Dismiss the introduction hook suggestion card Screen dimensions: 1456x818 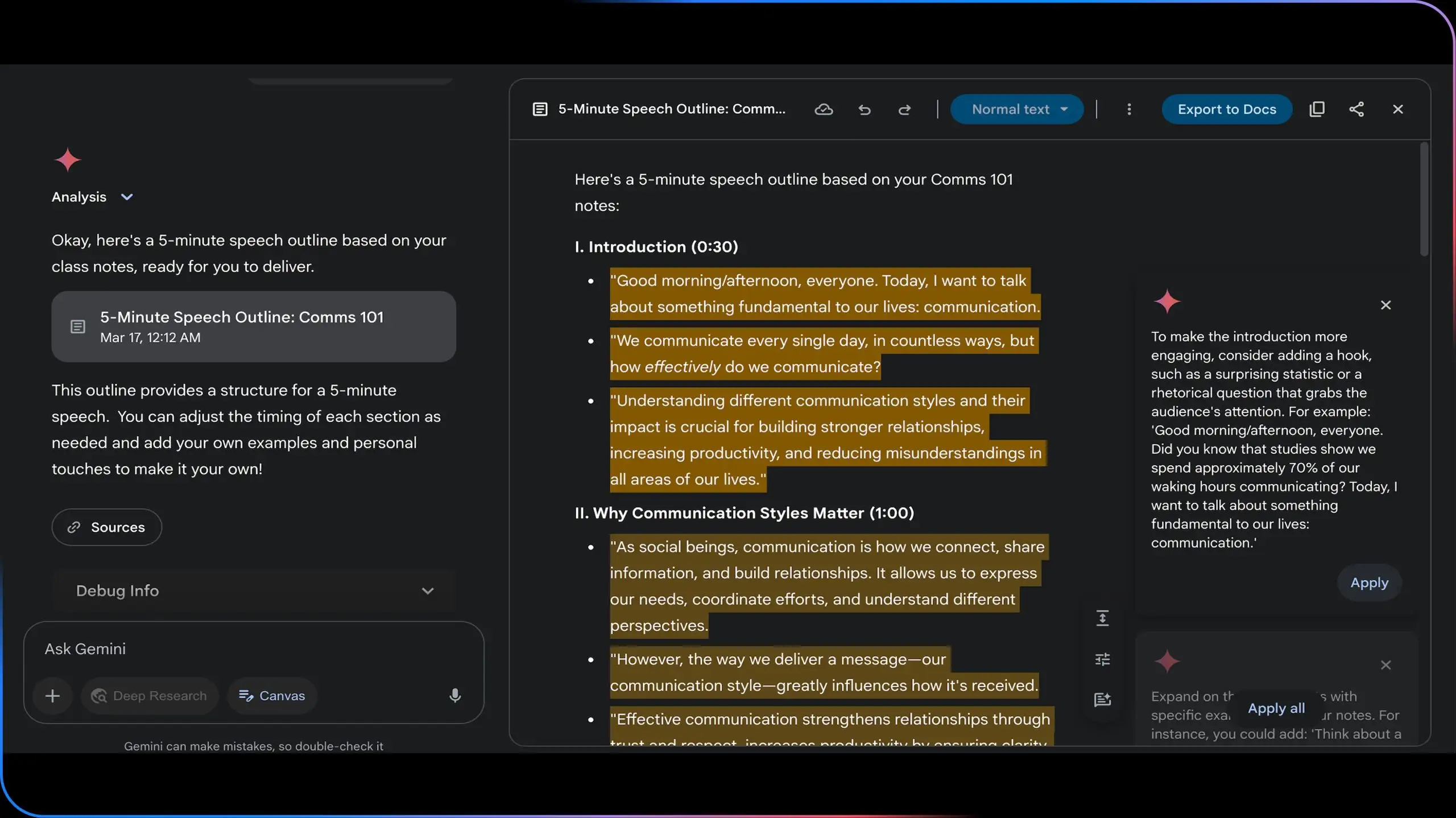point(1386,305)
